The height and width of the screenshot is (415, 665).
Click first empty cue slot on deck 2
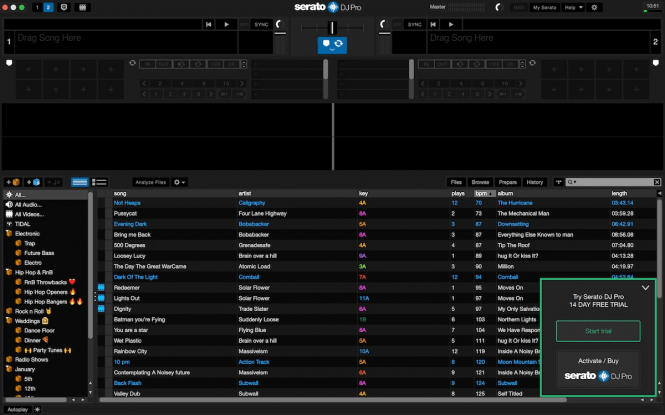tap(554, 69)
